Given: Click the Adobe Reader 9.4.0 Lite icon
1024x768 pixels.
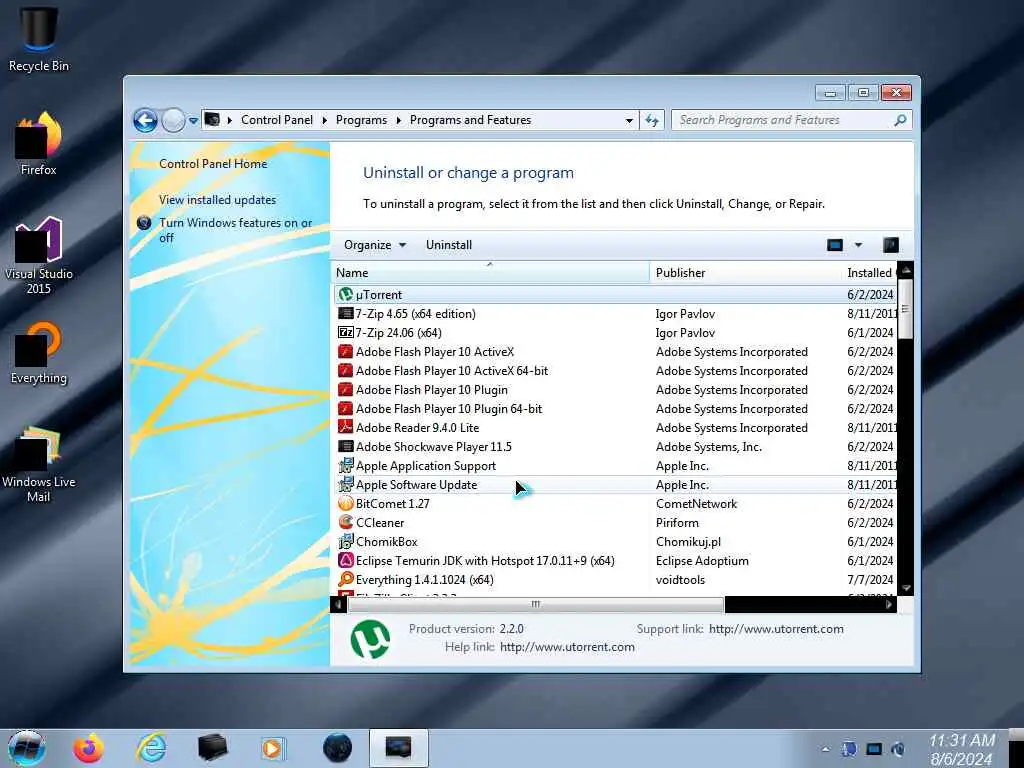Looking at the screenshot, I should click(345, 428).
